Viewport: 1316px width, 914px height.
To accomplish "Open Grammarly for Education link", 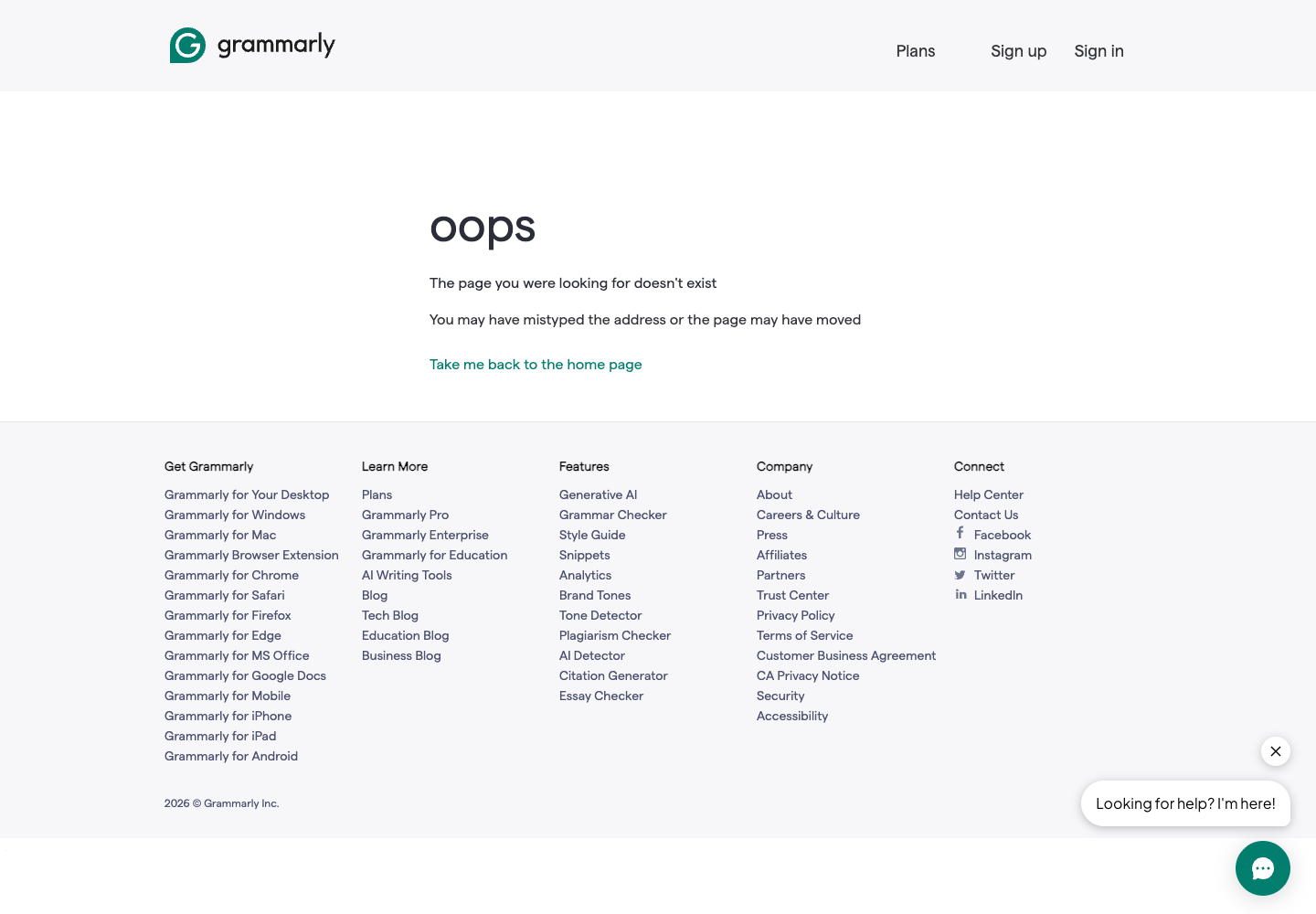I will coord(434,555).
